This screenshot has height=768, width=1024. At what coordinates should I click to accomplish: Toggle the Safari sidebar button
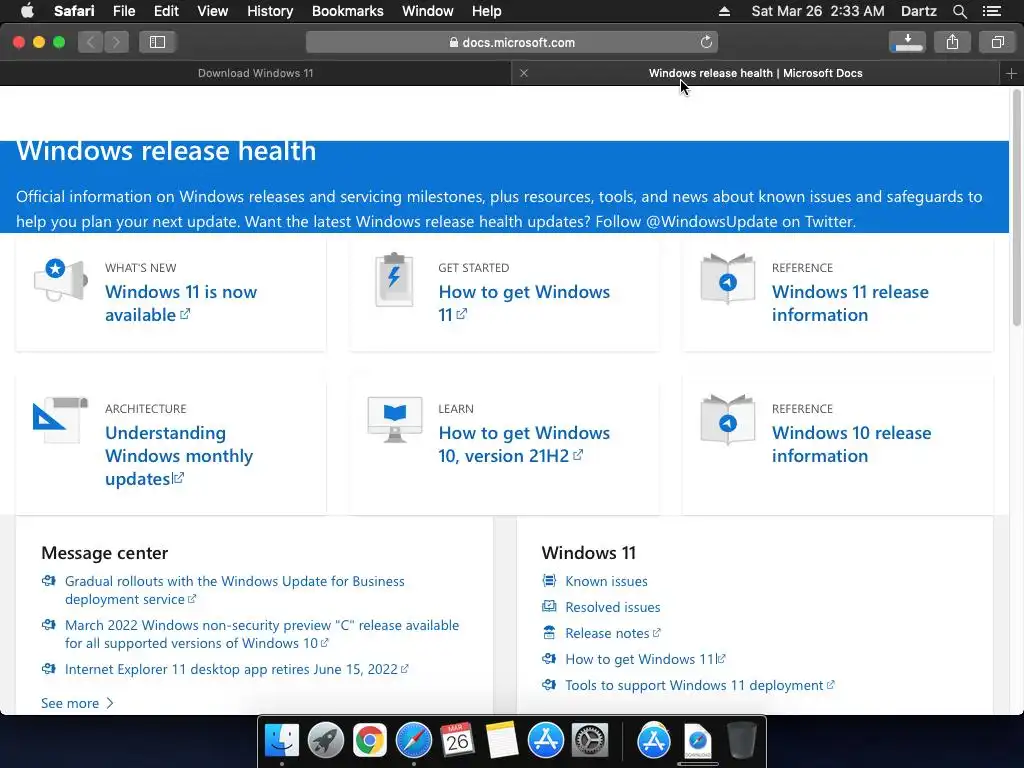coord(157,42)
